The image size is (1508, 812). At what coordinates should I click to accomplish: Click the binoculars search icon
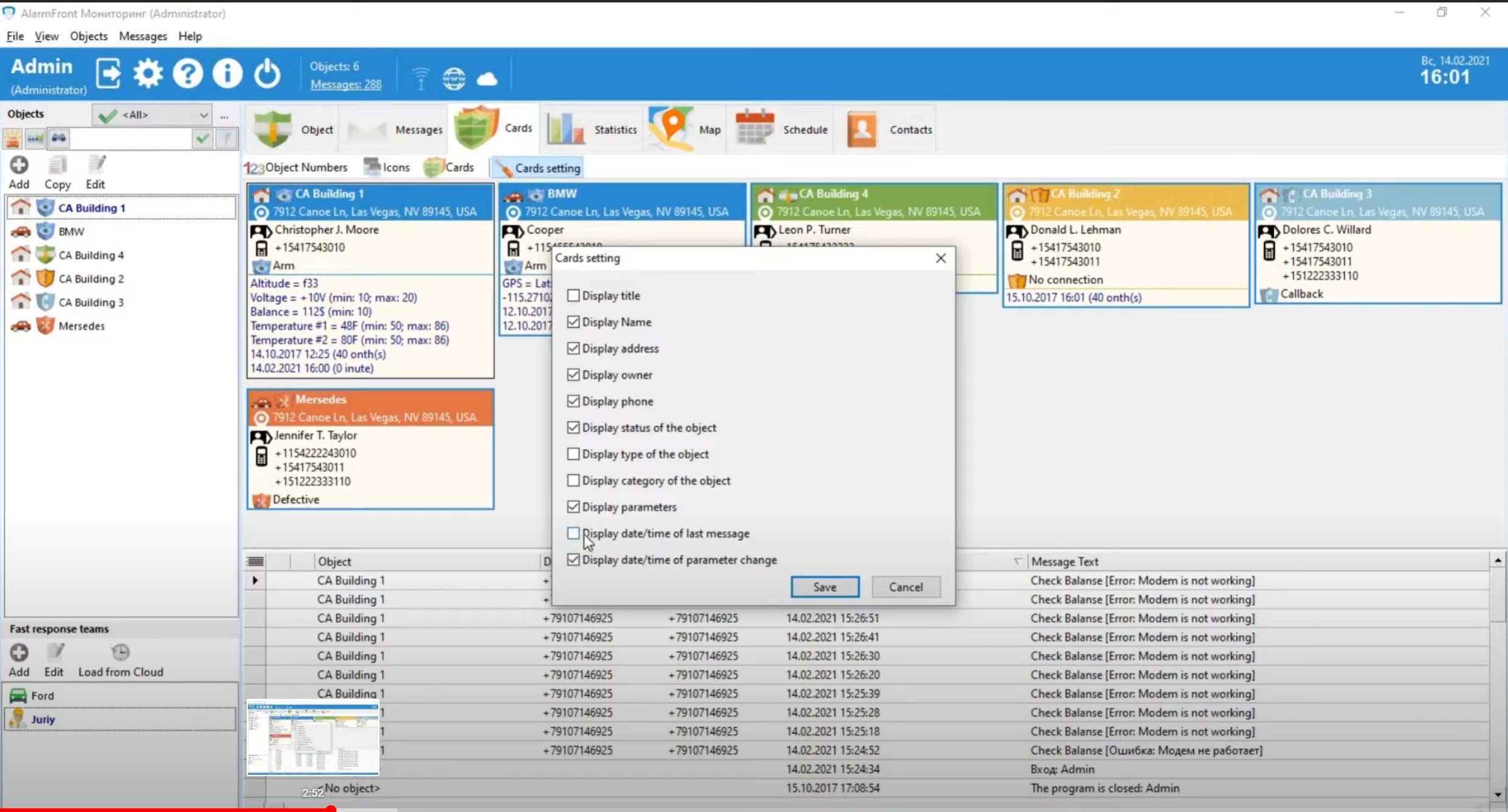click(58, 139)
